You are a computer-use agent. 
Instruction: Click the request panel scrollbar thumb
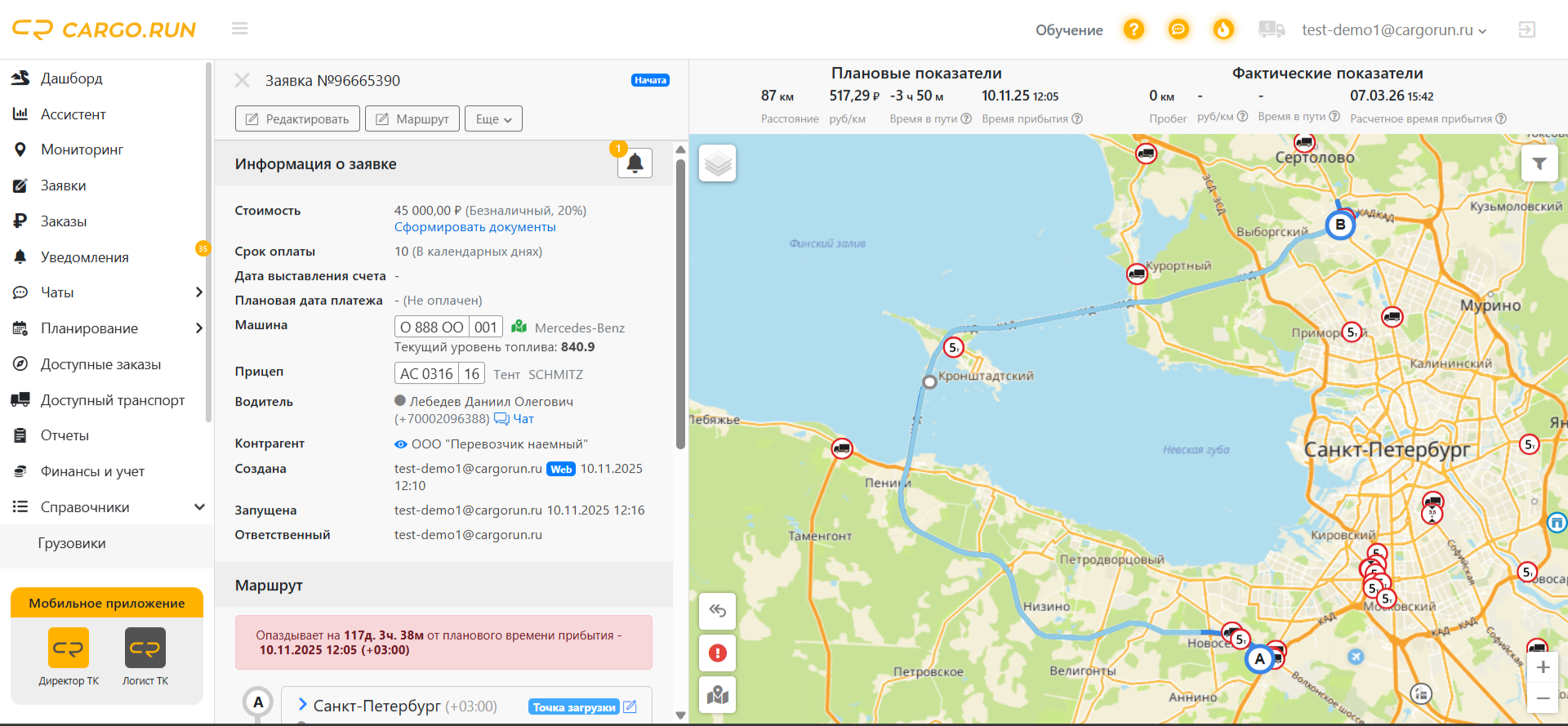[x=680, y=304]
